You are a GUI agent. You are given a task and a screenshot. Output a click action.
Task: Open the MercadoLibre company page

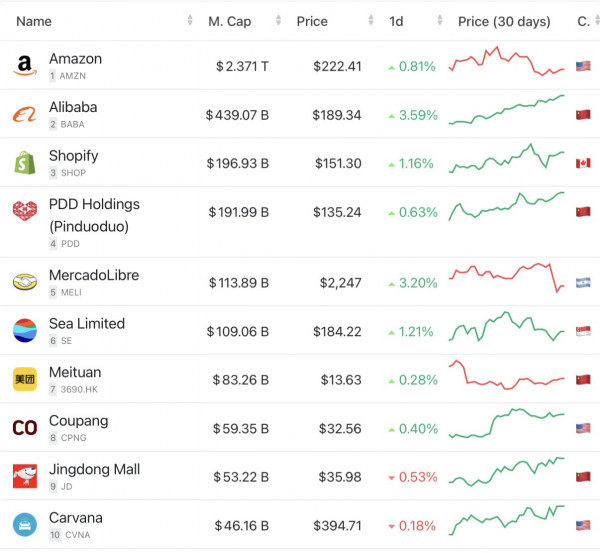[93, 275]
